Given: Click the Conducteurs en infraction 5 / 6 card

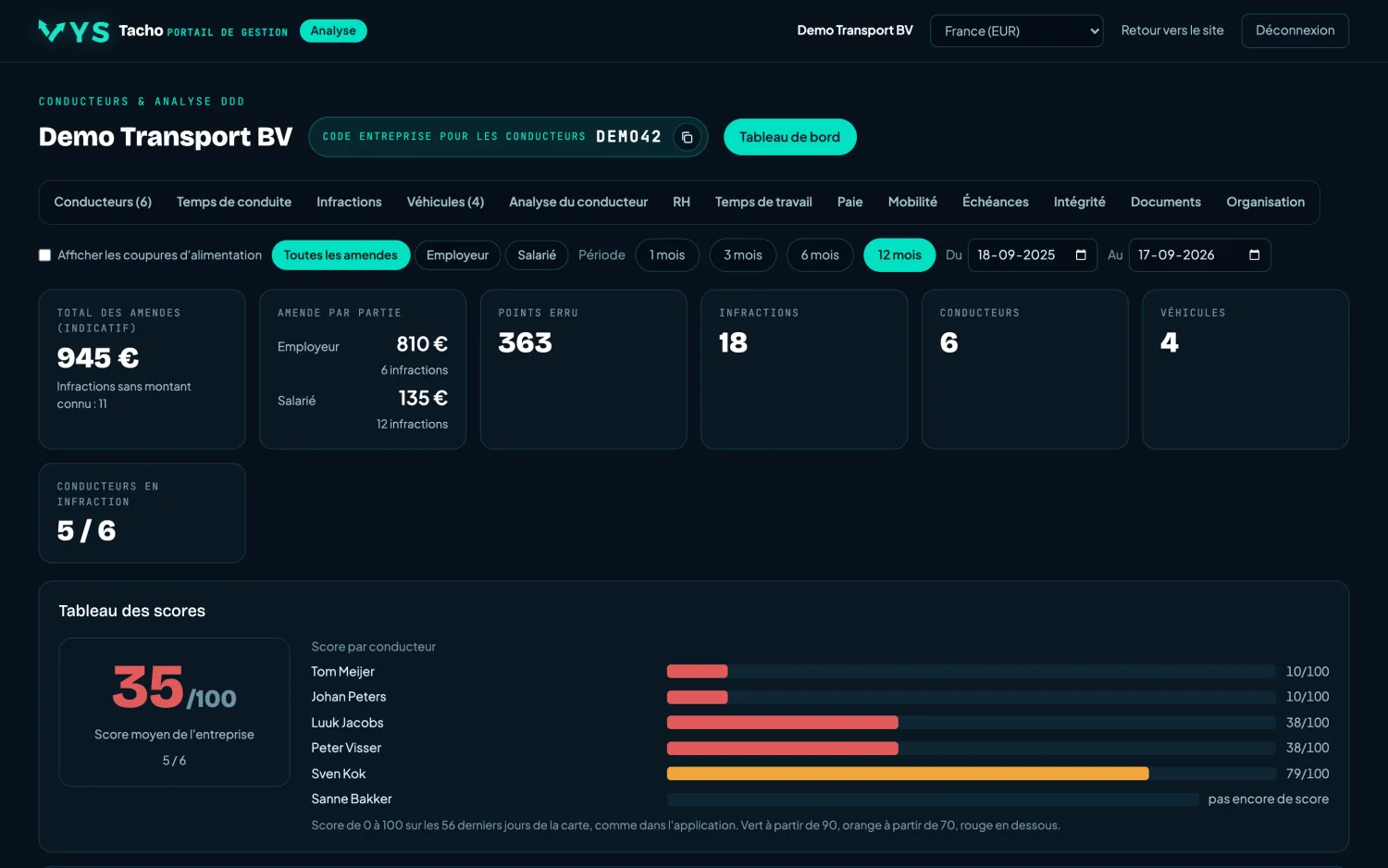Looking at the screenshot, I should click(x=143, y=513).
